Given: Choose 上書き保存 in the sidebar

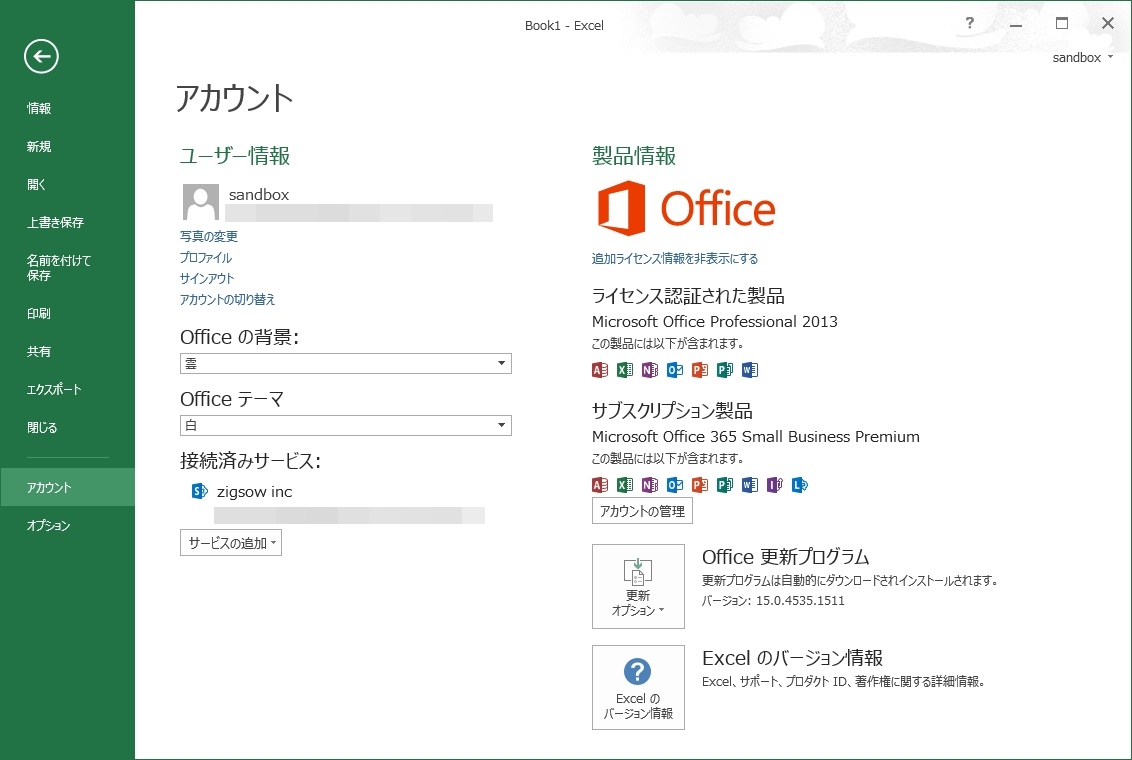Looking at the screenshot, I should 56,222.
